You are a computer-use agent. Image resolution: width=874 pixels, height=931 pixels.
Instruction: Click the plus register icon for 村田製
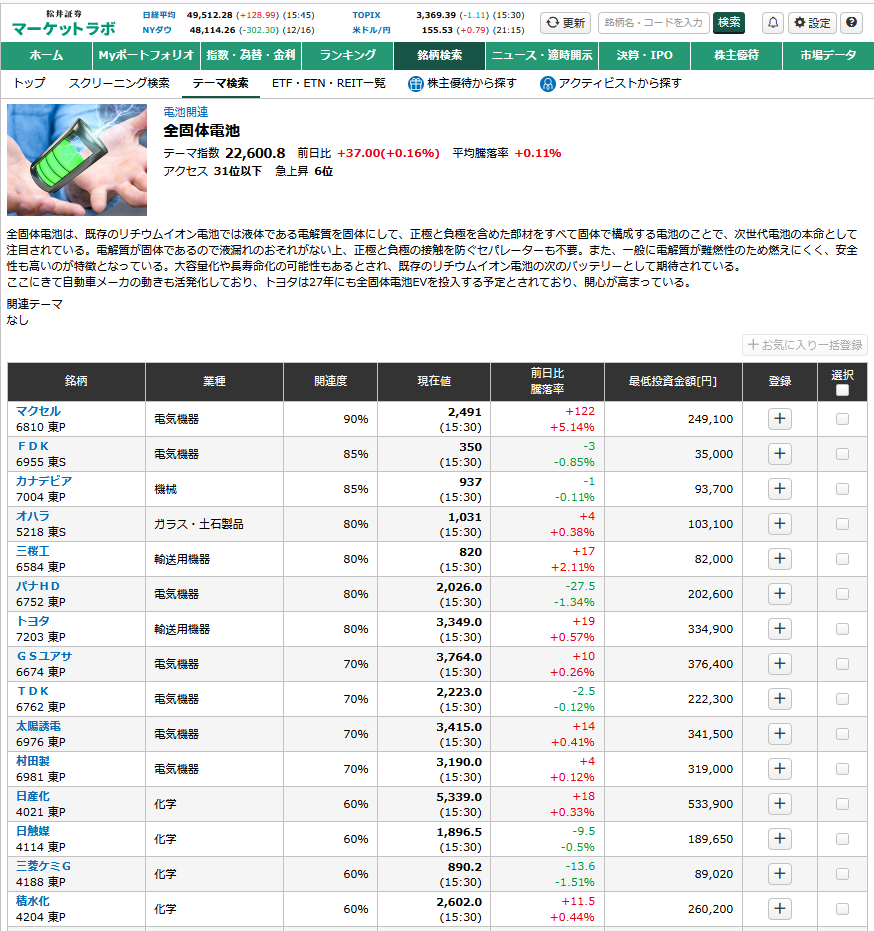click(780, 769)
